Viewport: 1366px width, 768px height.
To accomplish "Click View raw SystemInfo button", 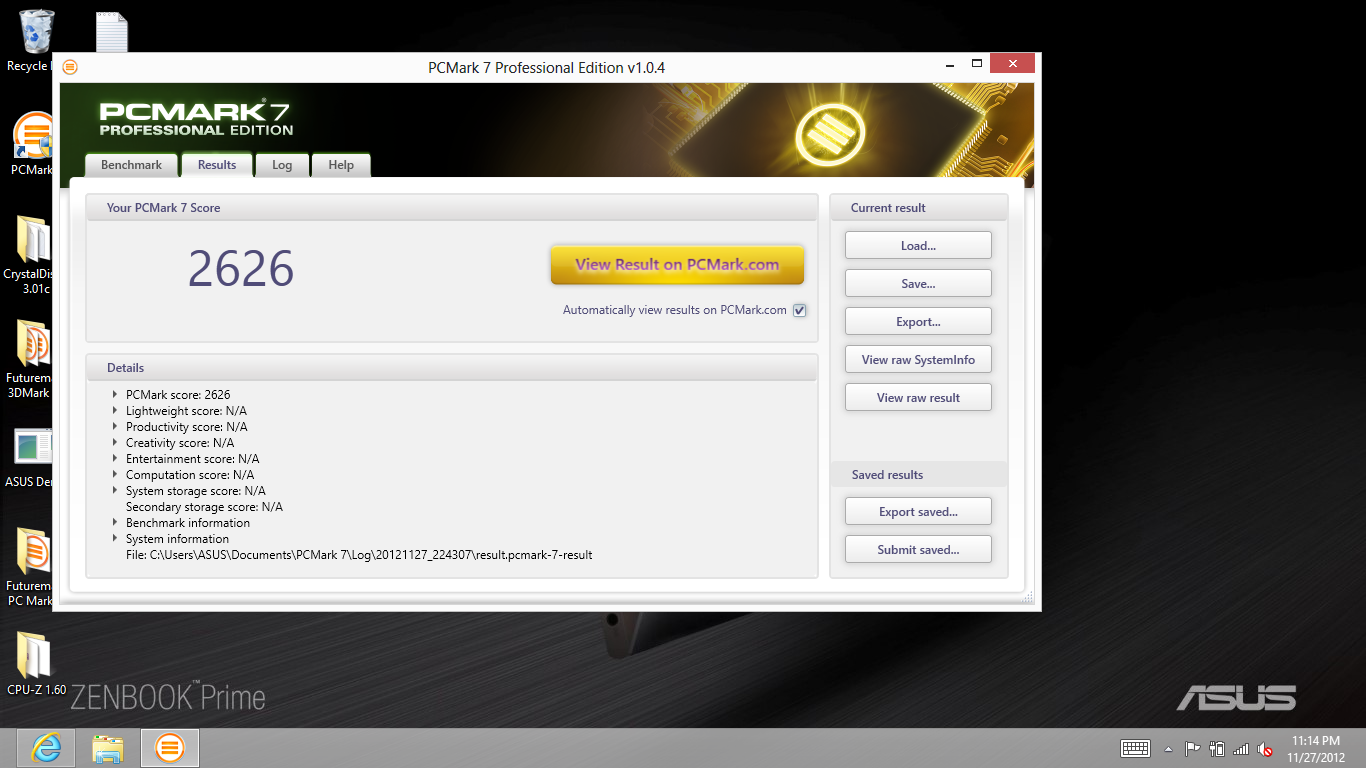I will [x=918, y=359].
